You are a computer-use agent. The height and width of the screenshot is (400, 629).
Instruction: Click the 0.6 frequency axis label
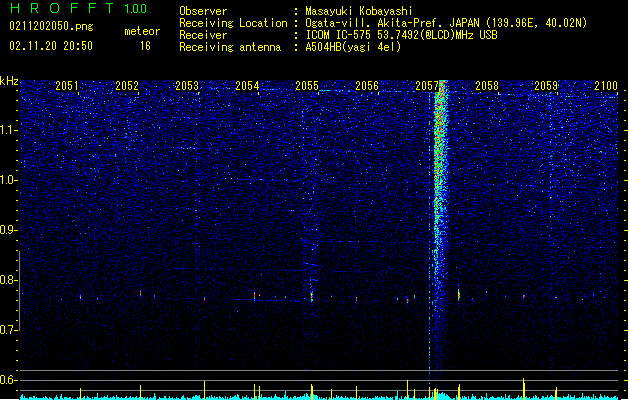(8, 380)
